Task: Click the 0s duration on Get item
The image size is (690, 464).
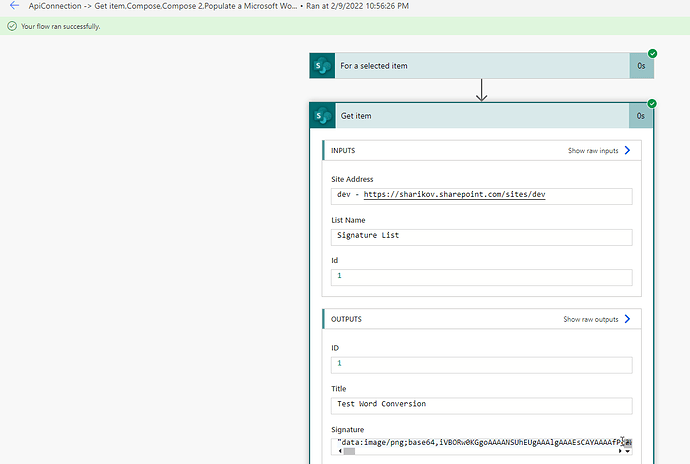Action: [641, 116]
